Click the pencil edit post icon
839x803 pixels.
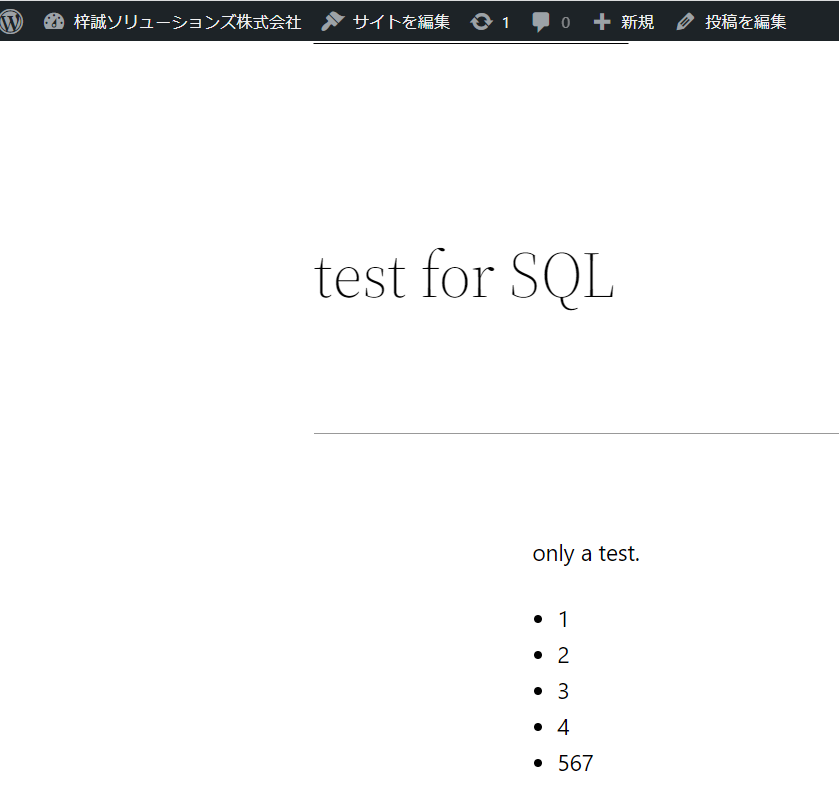point(685,22)
